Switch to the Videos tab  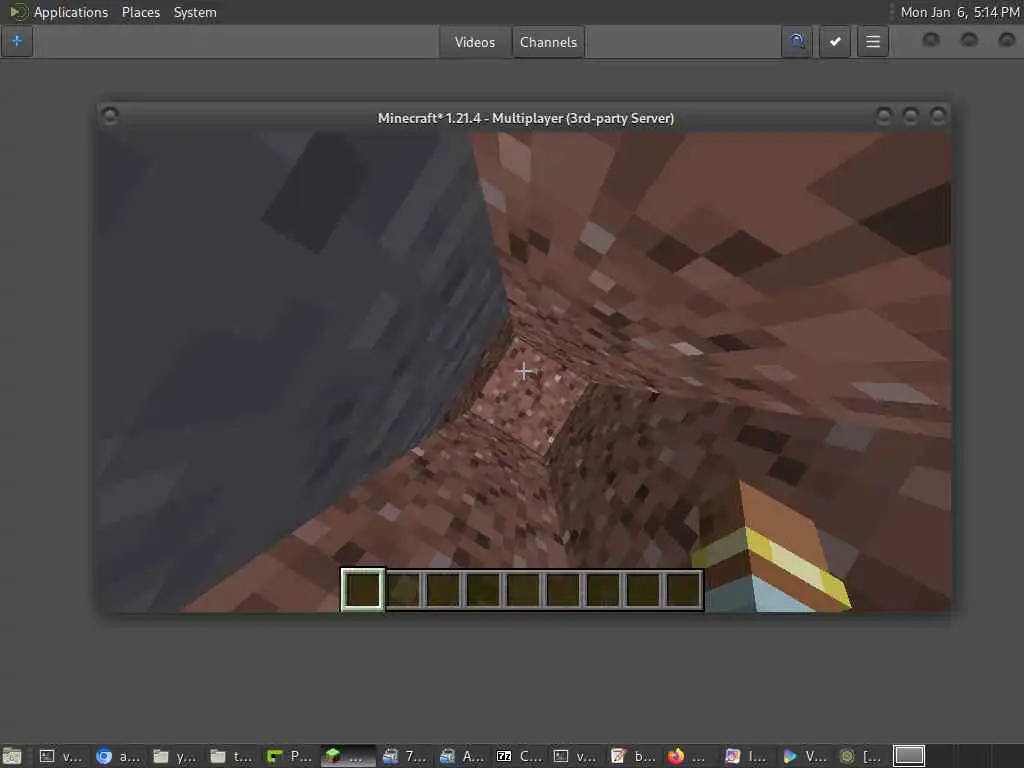pos(475,42)
